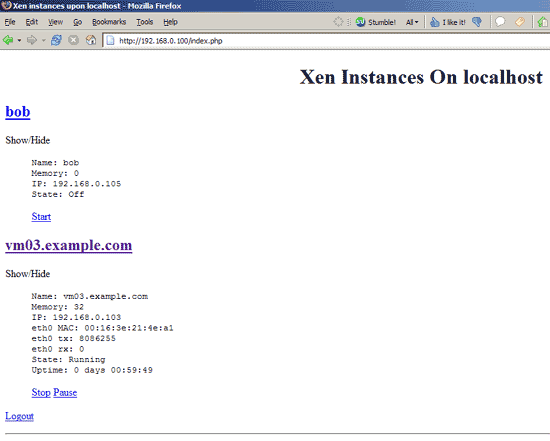The image size is (550, 441).
Task: Open the StumbleUpon All topics dropdown
Action: [x=412, y=22]
